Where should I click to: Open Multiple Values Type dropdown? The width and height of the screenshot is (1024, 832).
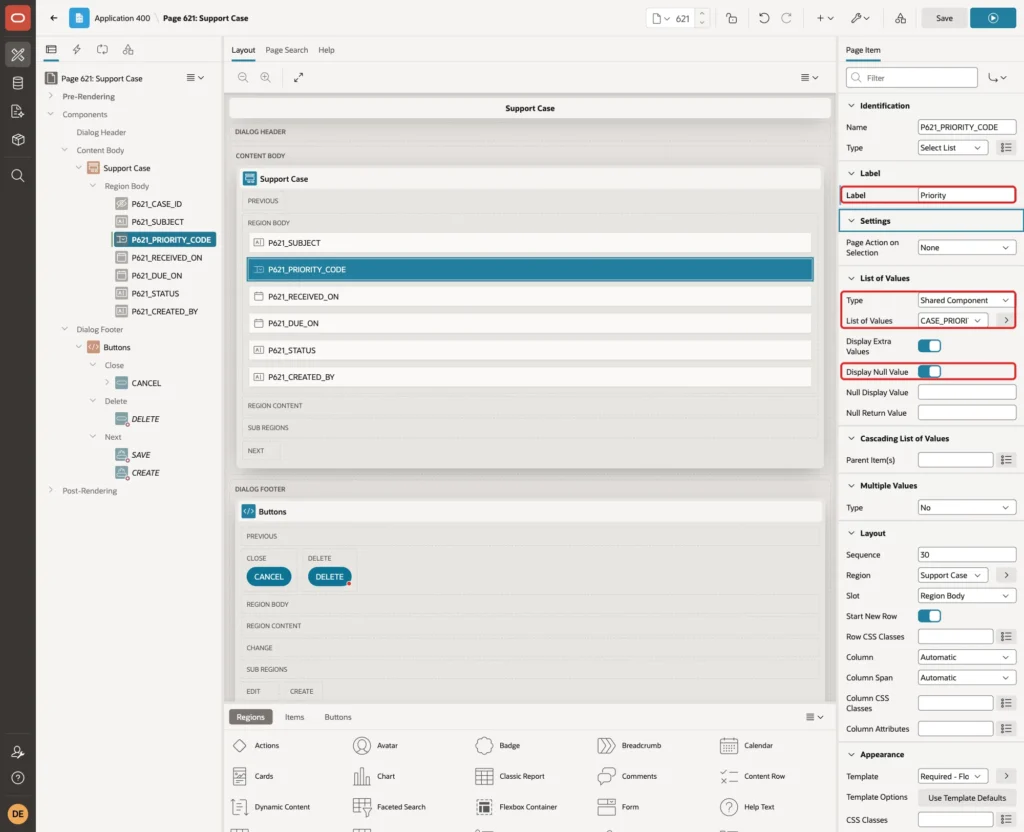pos(967,507)
